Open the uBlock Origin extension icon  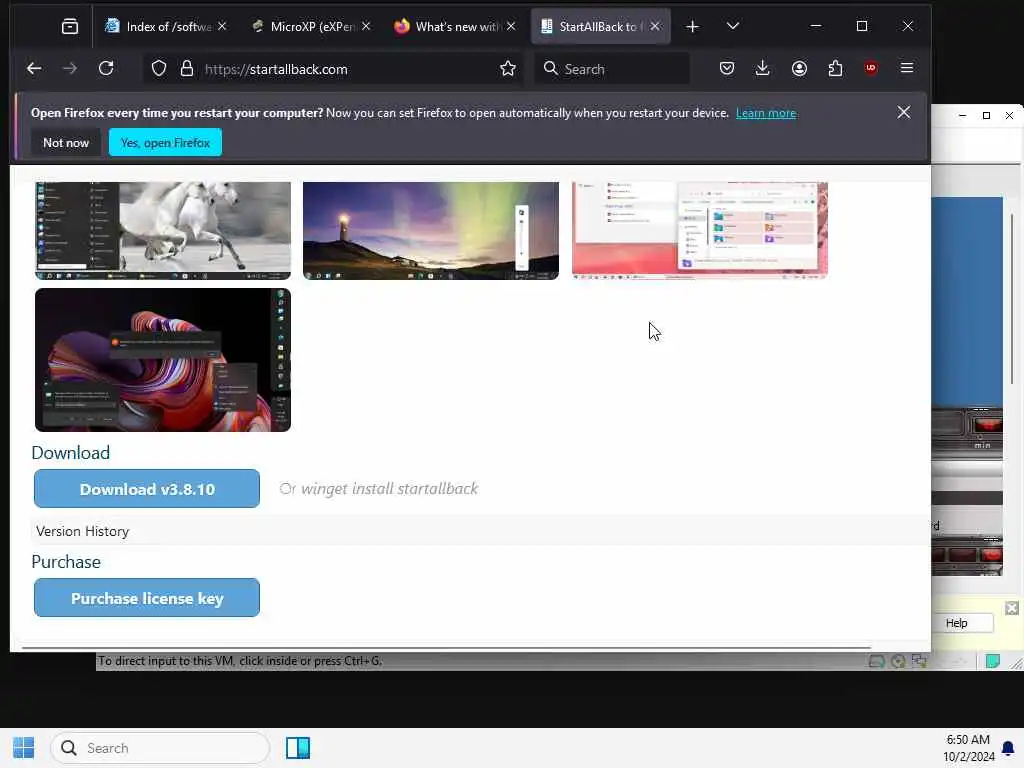point(871,68)
